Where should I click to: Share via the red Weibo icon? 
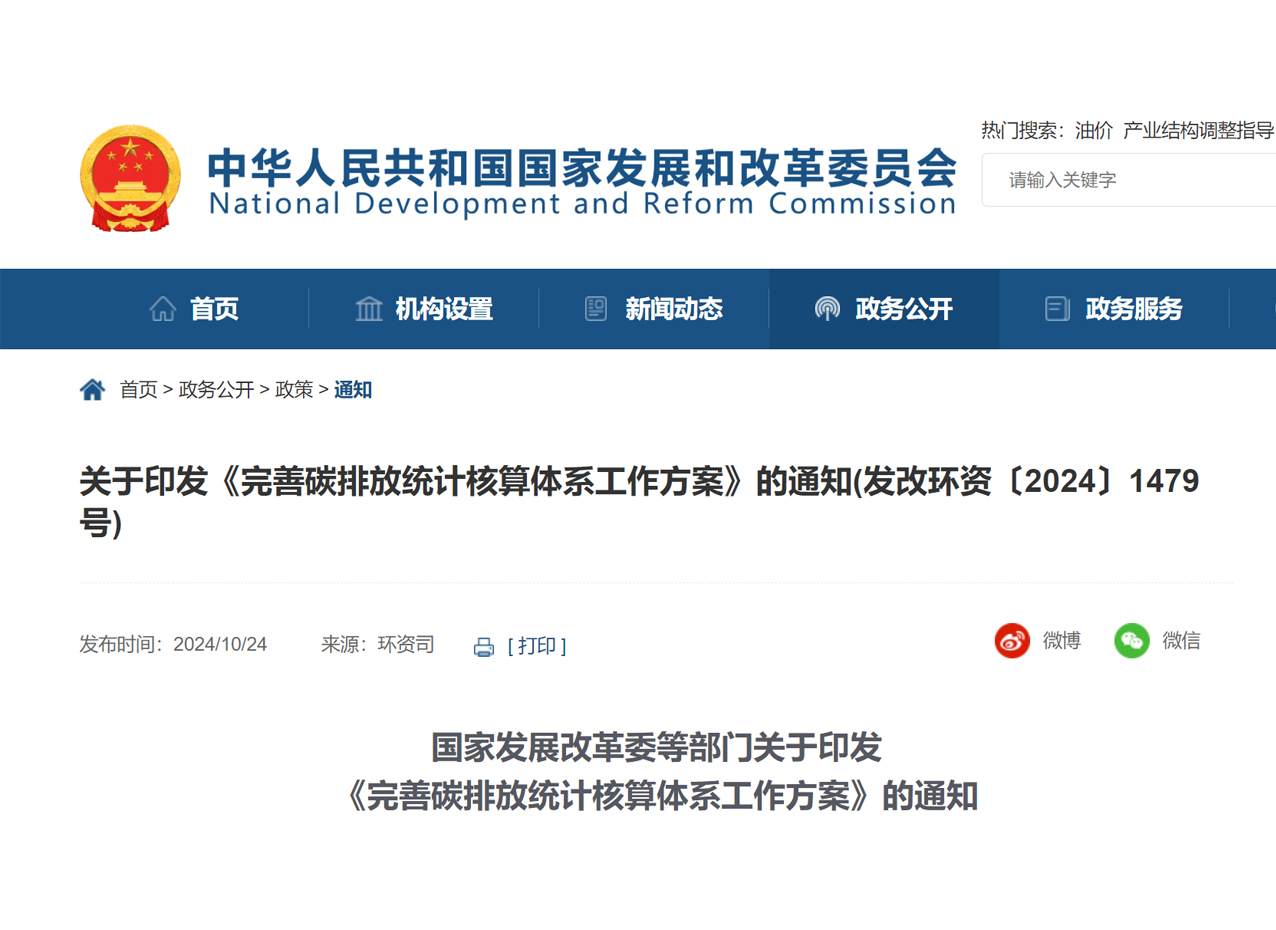click(1012, 641)
